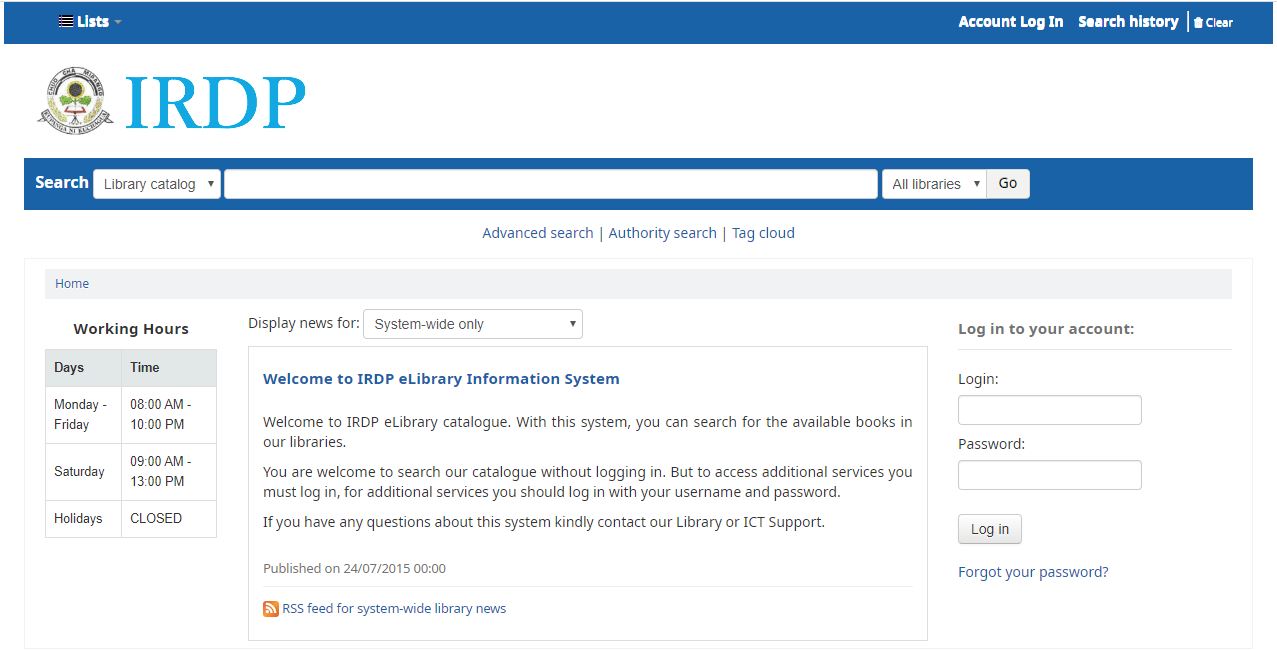
Task: Open Search history page
Action: [1127, 22]
